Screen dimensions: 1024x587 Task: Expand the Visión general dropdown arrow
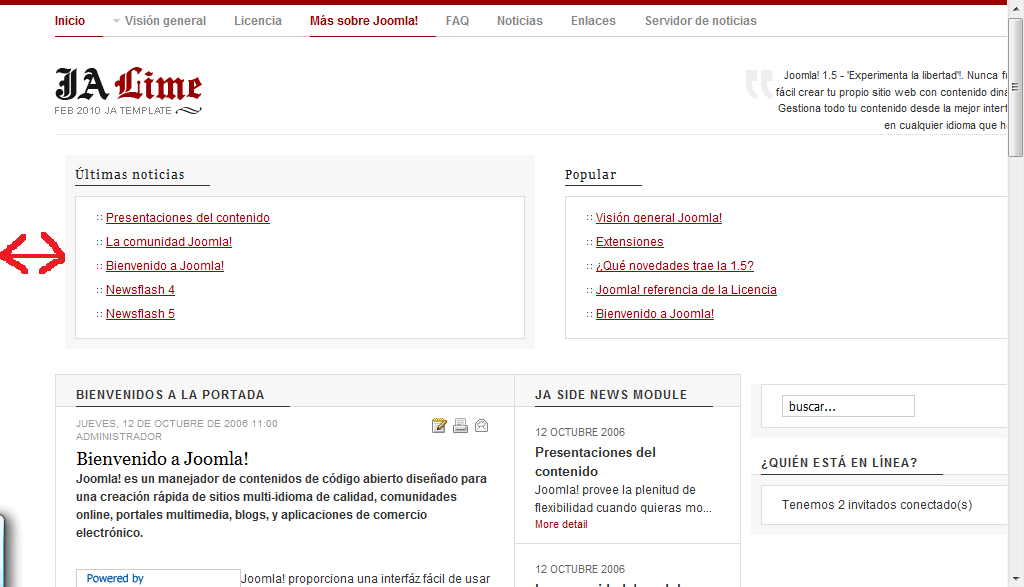click(x=116, y=21)
